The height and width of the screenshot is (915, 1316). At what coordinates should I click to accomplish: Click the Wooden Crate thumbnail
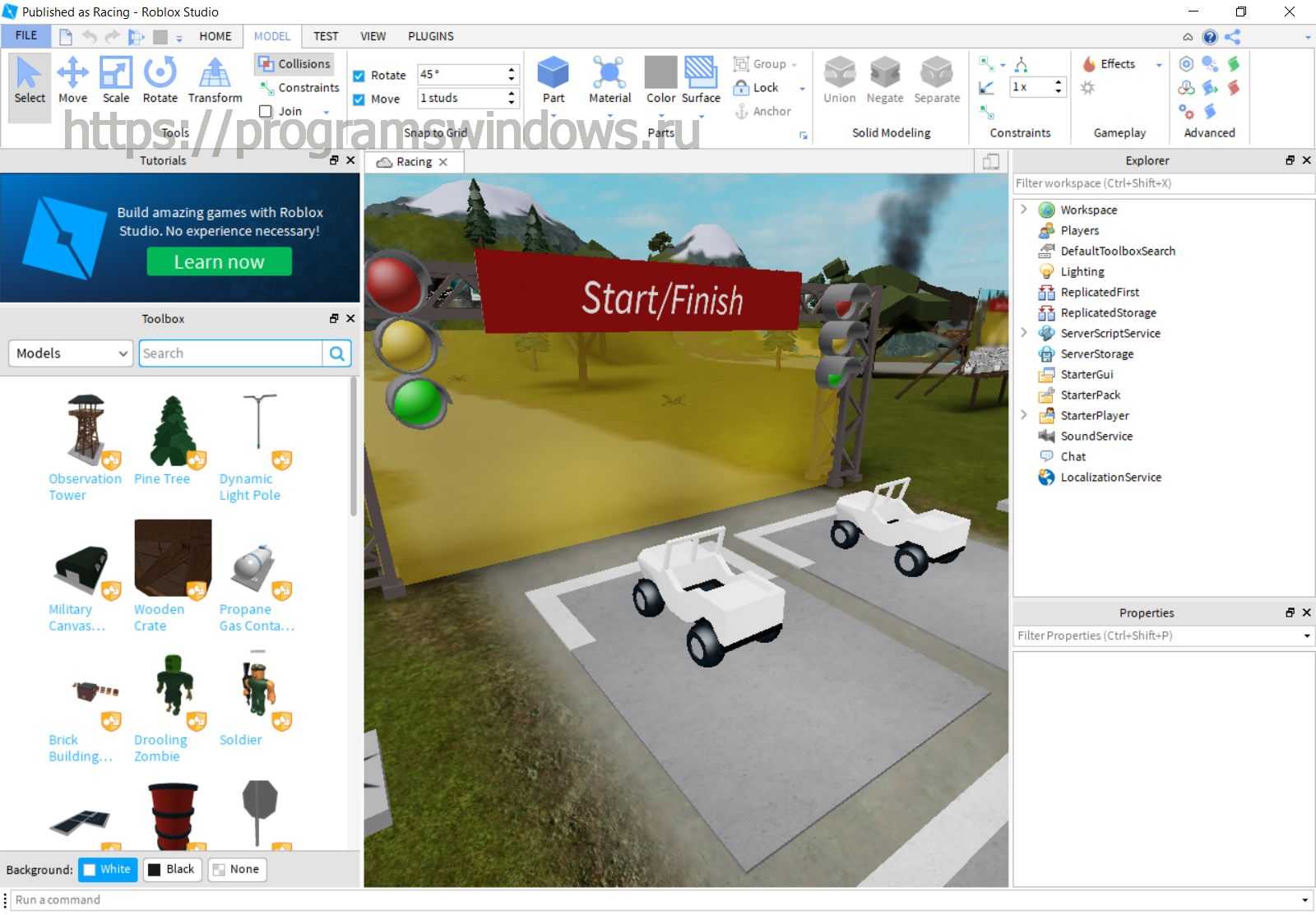tap(173, 557)
